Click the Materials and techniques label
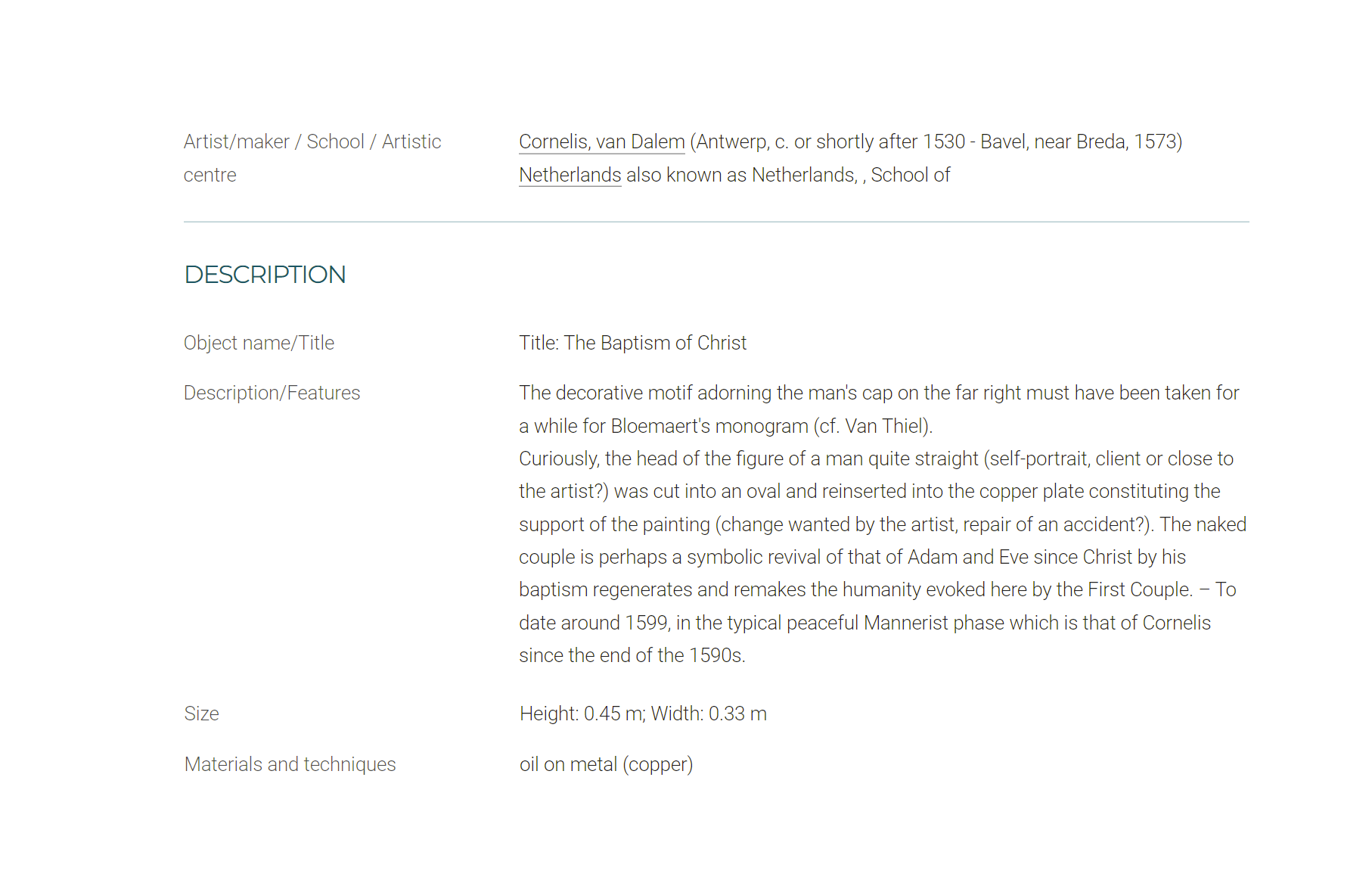Screen dimensions: 1372x883 tap(290, 764)
